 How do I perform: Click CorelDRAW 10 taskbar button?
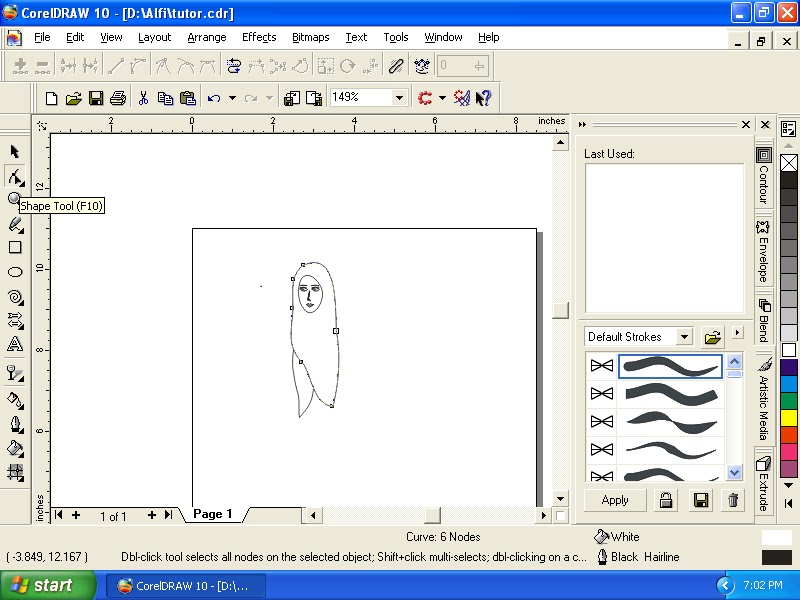186,586
